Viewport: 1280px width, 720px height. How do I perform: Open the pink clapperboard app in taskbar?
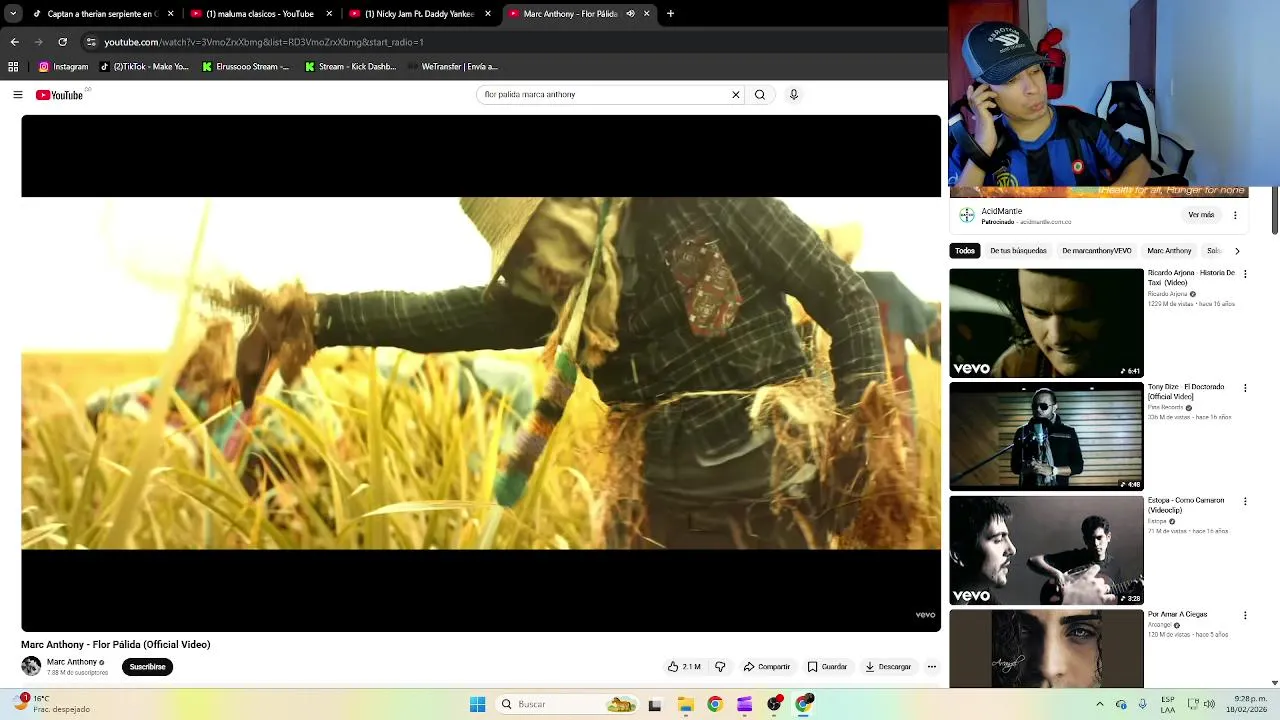[x=744, y=704]
